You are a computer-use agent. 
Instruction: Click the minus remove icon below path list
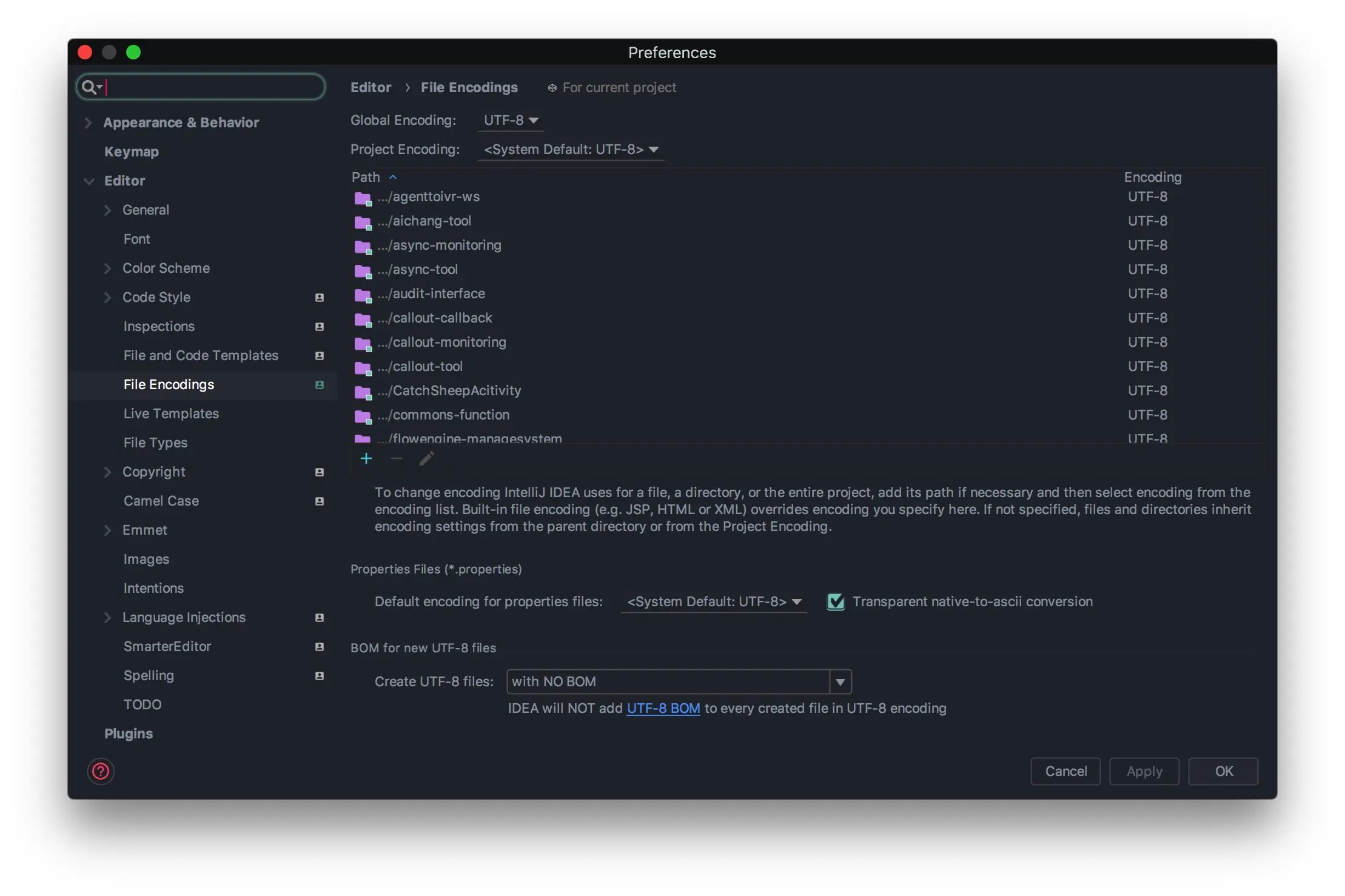point(396,459)
